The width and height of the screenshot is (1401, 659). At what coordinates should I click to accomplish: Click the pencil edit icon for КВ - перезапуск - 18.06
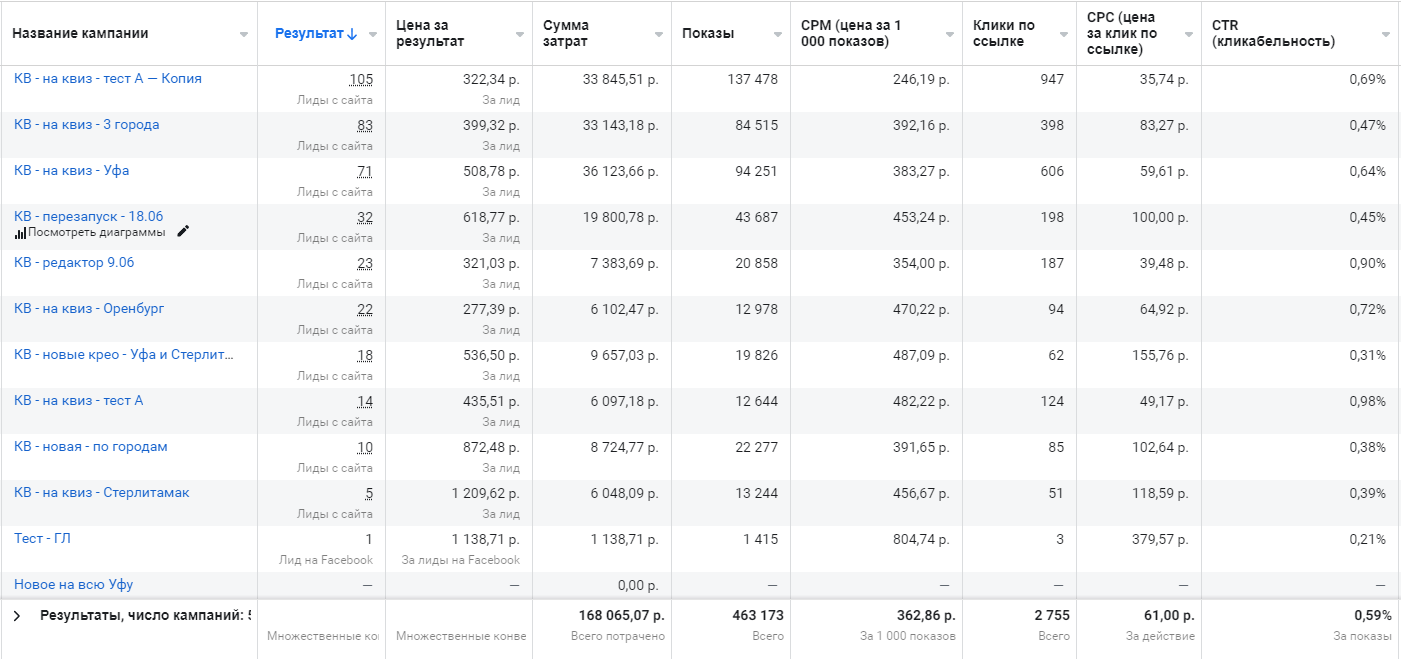183,232
